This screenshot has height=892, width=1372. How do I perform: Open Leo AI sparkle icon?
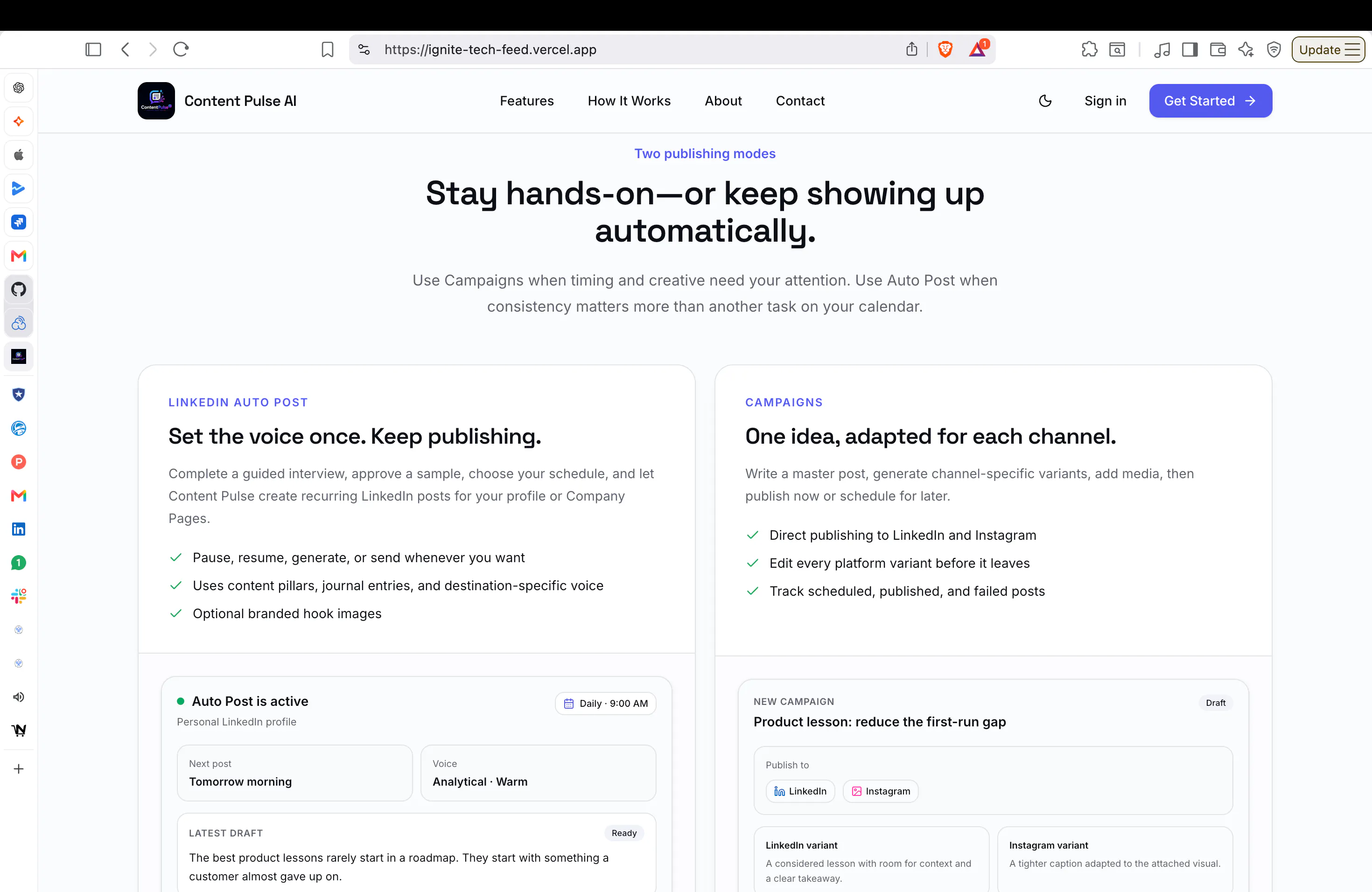[1246, 49]
